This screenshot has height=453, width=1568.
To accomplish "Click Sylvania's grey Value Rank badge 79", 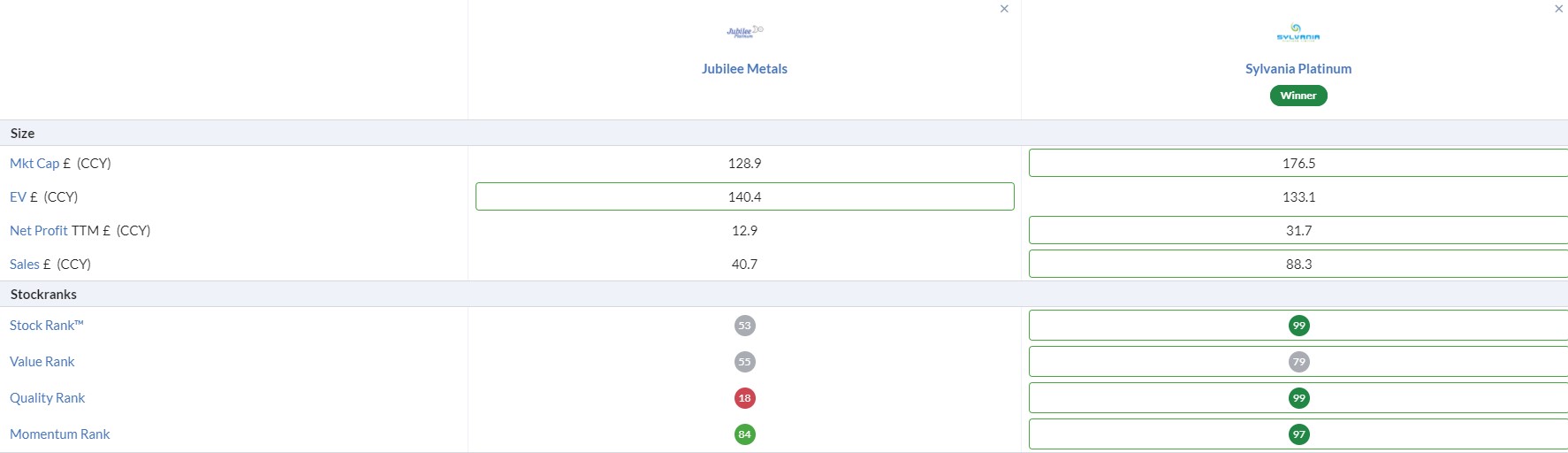I will click(x=1299, y=362).
